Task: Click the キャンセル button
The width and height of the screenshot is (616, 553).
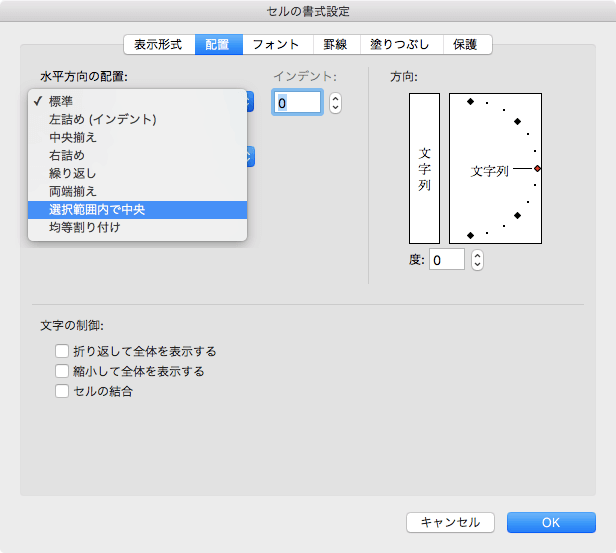Action: point(451,522)
